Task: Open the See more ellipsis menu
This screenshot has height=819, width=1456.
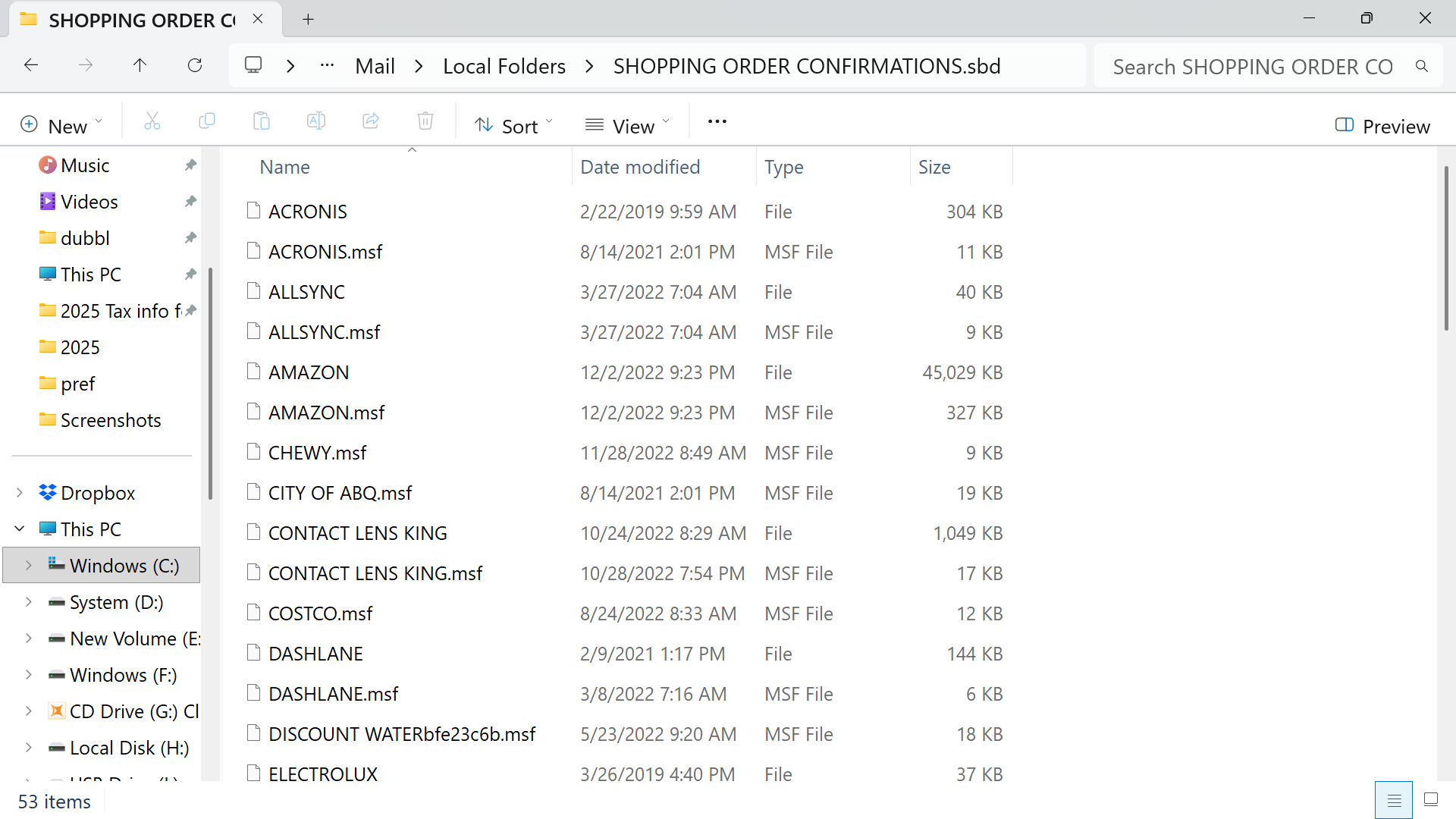Action: 717,121
